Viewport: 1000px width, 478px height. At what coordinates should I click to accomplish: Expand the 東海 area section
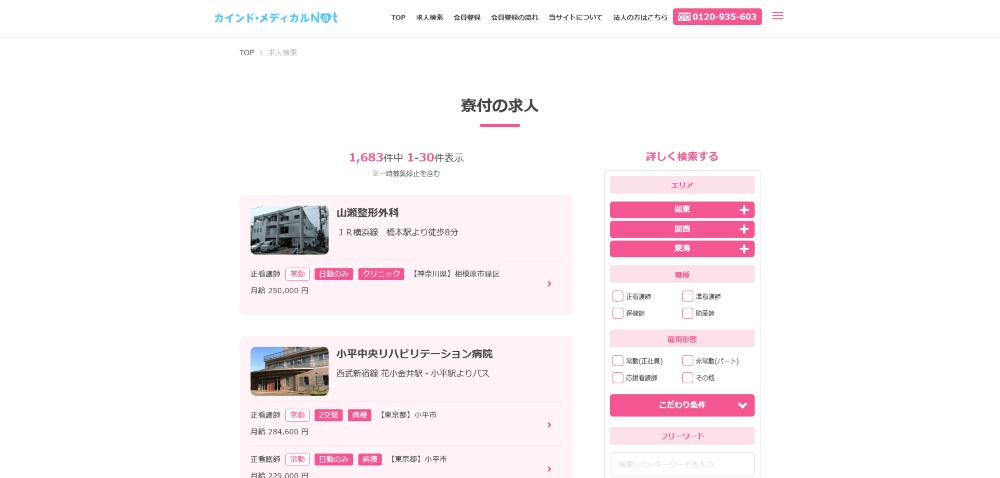tap(682, 249)
